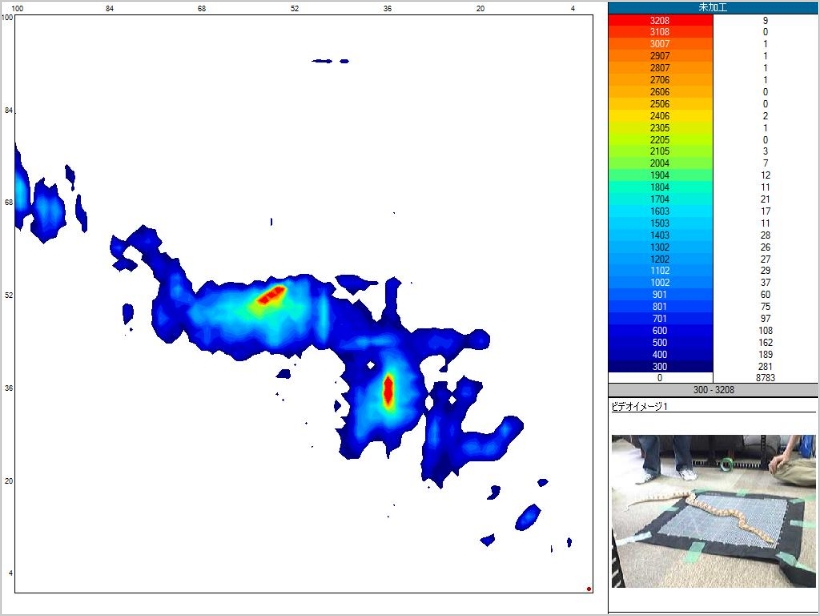Image resolution: width=820 pixels, height=616 pixels.
Task: Pick the yellow 2406 legend swatch
Action: coord(660,116)
